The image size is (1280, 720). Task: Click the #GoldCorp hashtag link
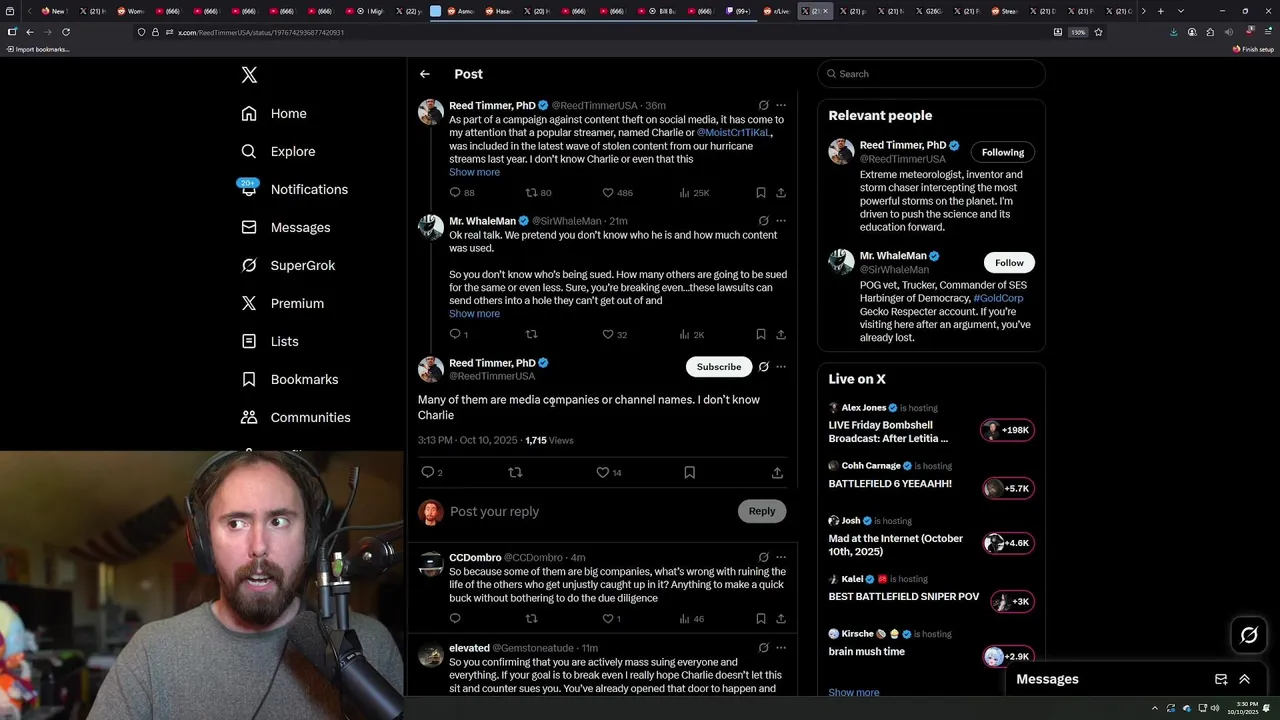pos(998,298)
